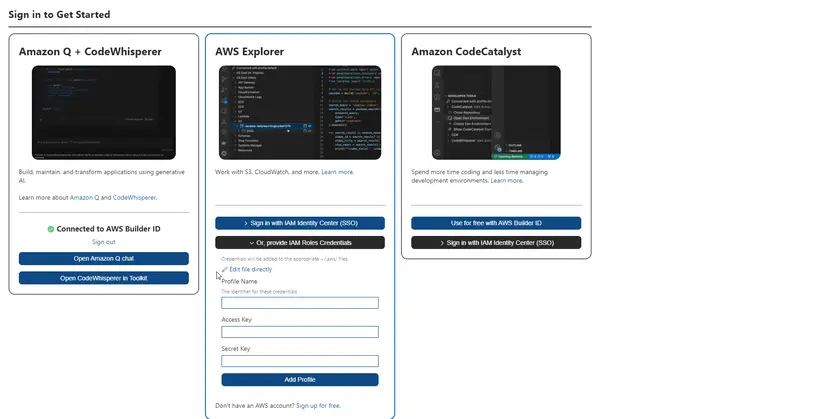
Task: Click the pencil icon beside Edit file directly
Action: (224, 269)
